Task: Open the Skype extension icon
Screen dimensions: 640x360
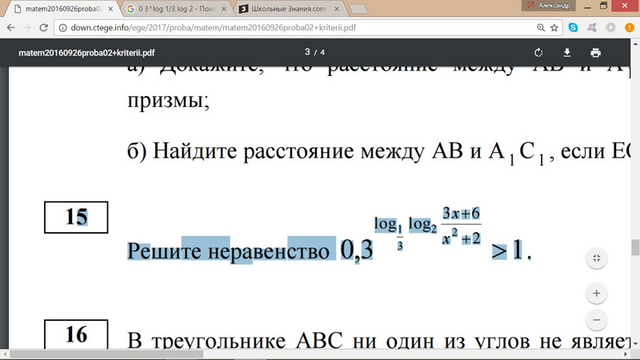Action: click(x=573, y=27)
